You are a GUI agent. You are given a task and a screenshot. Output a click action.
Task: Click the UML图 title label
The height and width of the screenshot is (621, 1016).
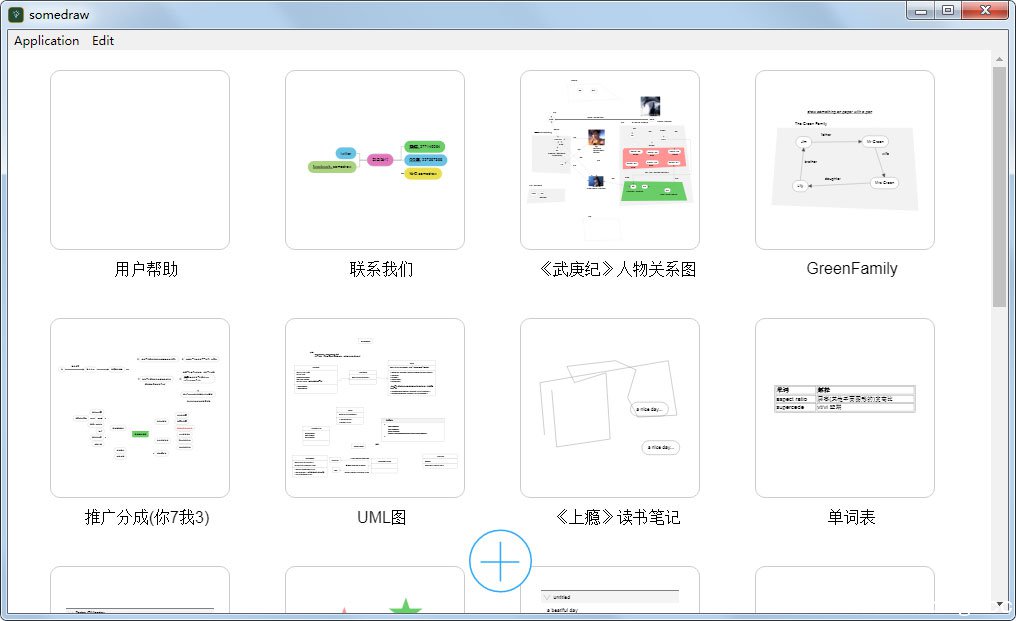[382, 518]
